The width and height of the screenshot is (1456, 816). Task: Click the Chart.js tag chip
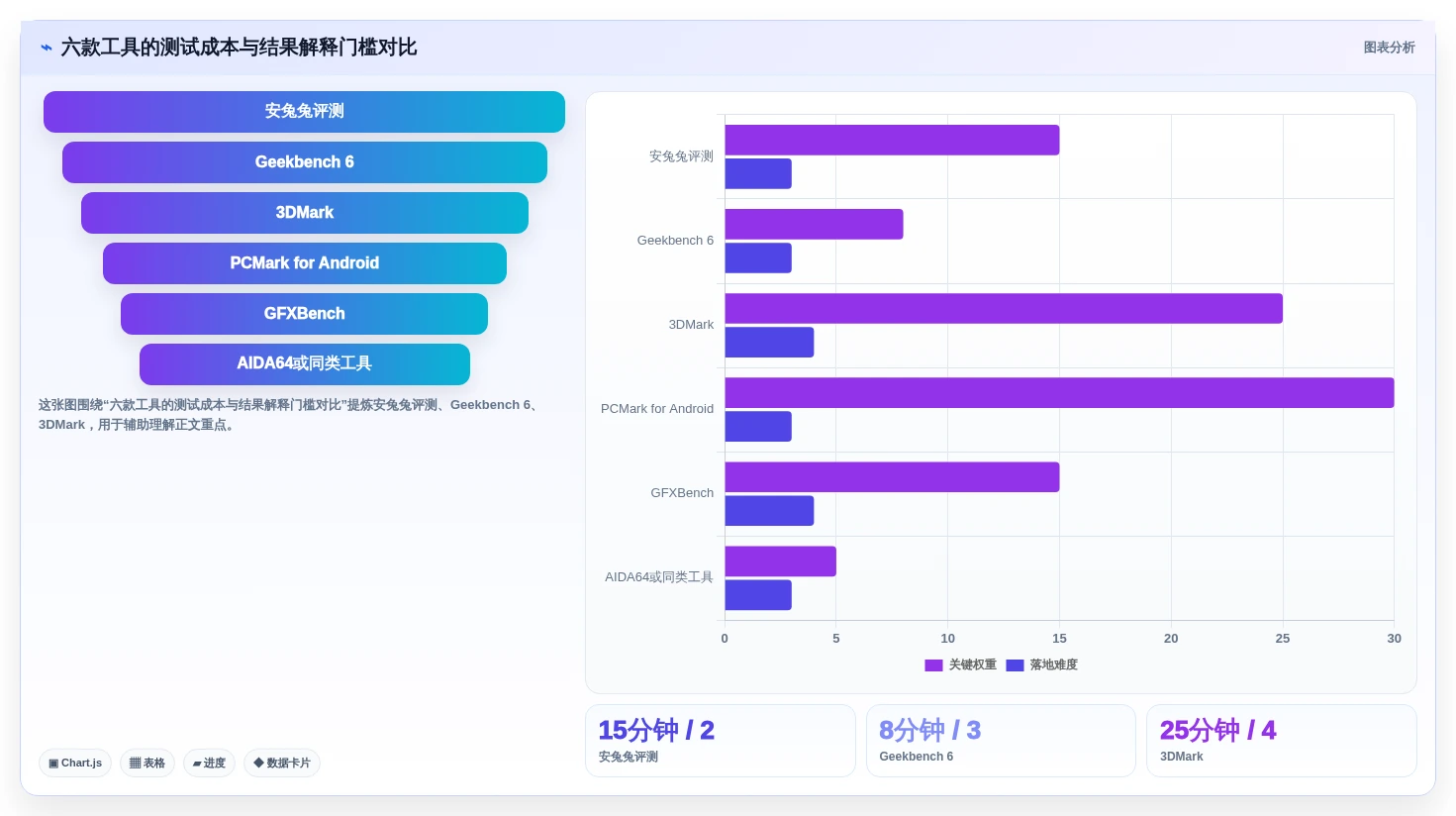(75, 764)
